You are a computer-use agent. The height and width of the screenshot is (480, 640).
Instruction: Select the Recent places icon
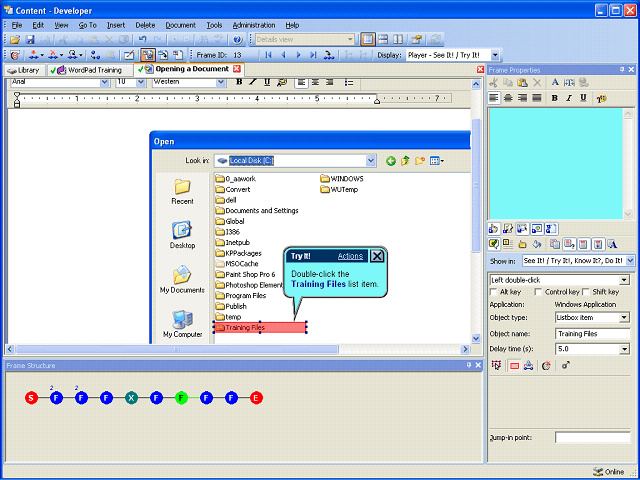(182, 192)
